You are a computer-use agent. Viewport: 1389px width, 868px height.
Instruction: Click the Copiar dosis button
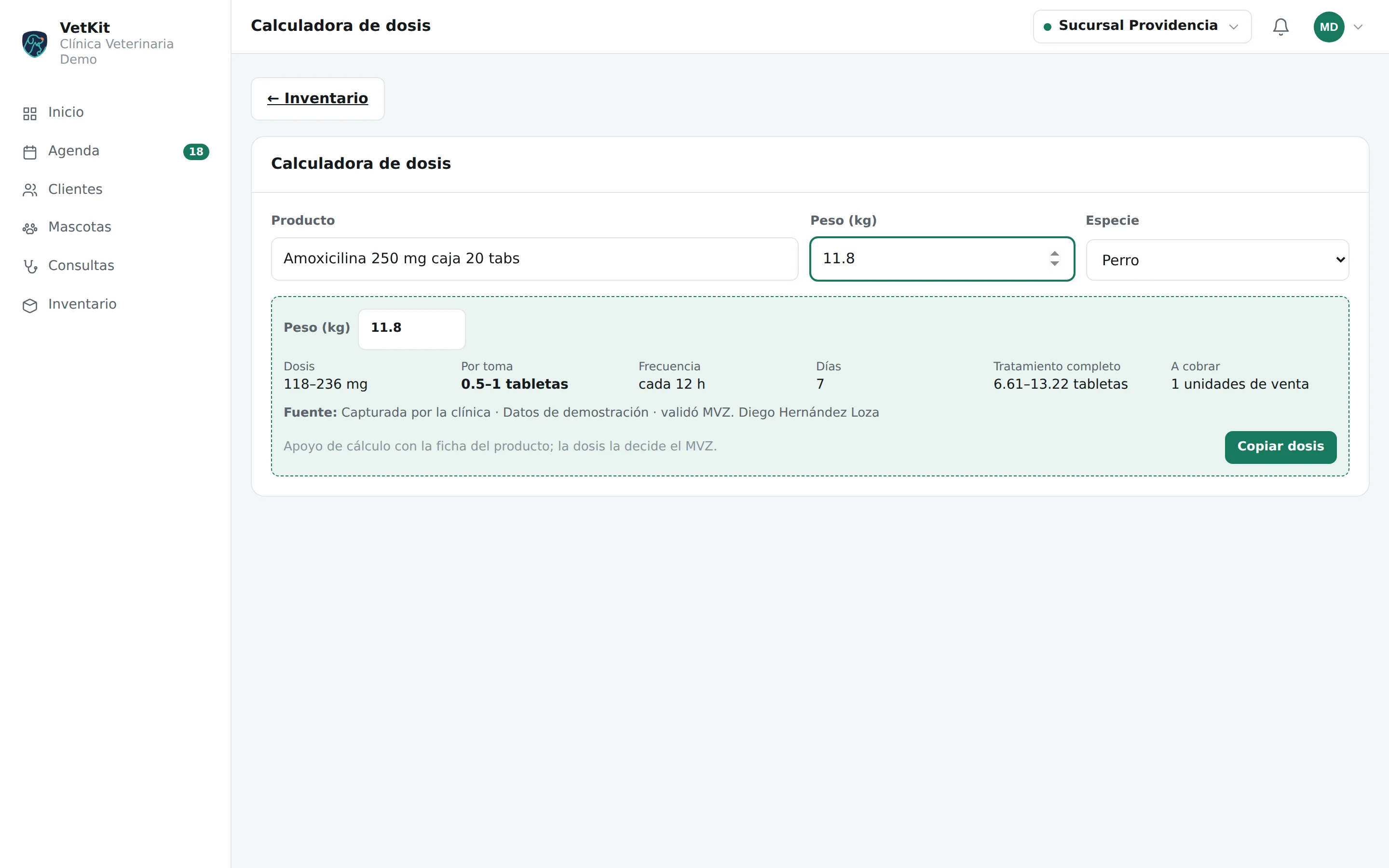tap(1280, 447)
